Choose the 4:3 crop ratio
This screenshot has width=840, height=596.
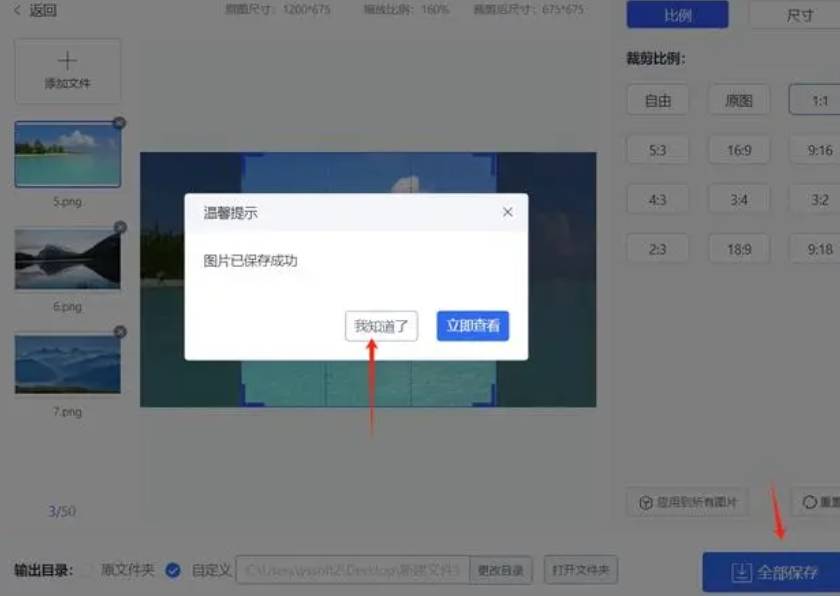[x=657, y=200]
